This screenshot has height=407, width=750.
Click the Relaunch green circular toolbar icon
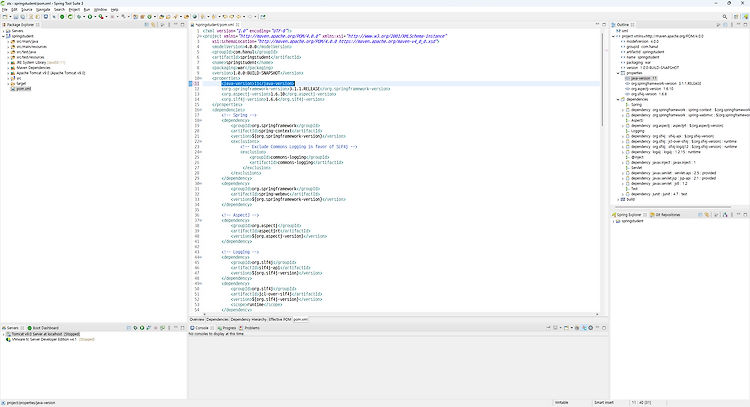pos(70,17)
